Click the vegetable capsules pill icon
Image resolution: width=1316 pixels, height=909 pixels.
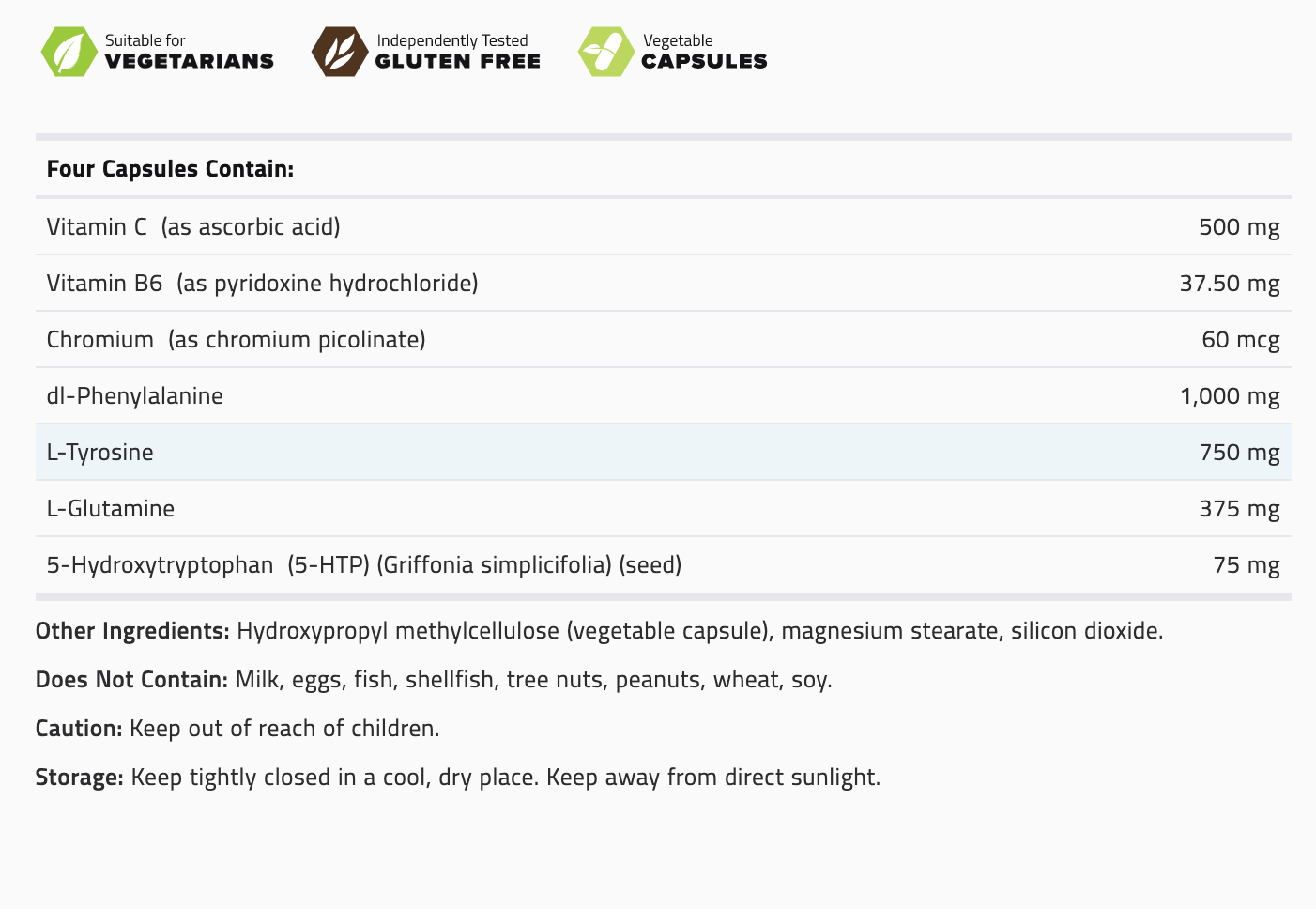pos(605,52)
